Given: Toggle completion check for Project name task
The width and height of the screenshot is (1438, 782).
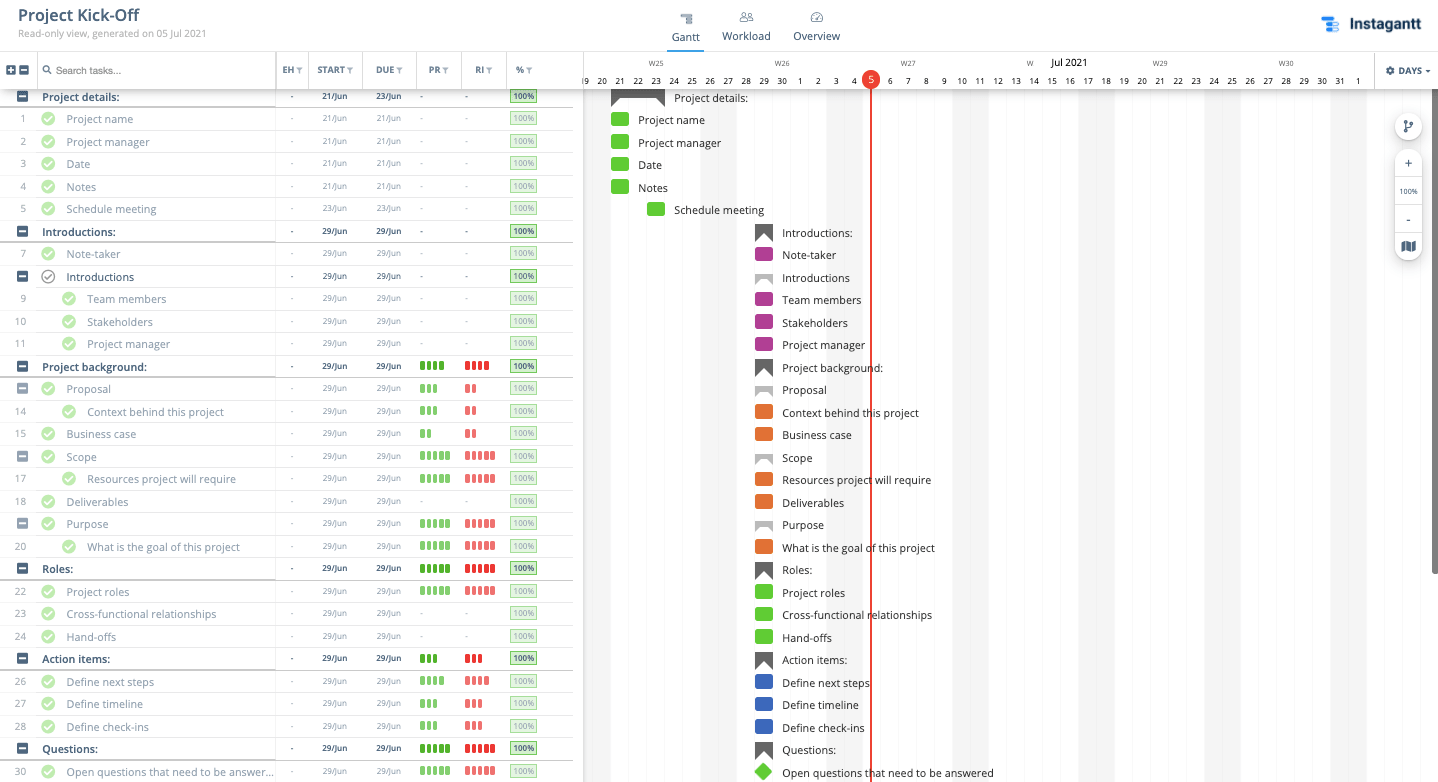Looking at the screenshot, I should click(48, 119).
